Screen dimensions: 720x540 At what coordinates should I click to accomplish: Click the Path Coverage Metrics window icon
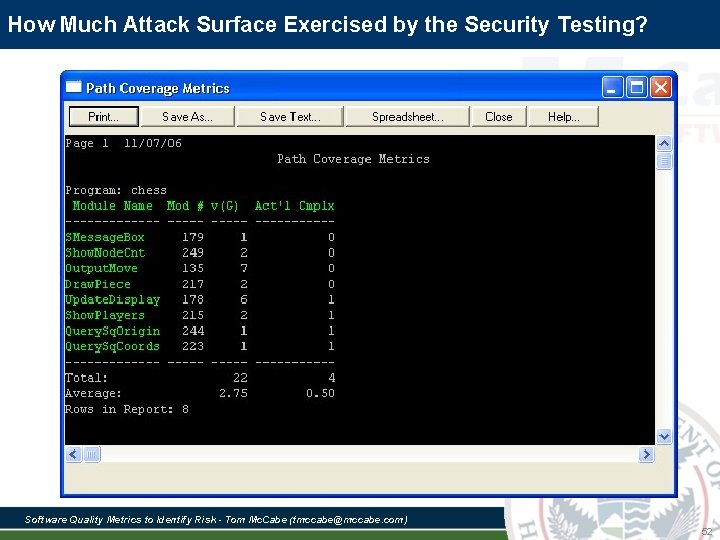click(x=73, y=87)
